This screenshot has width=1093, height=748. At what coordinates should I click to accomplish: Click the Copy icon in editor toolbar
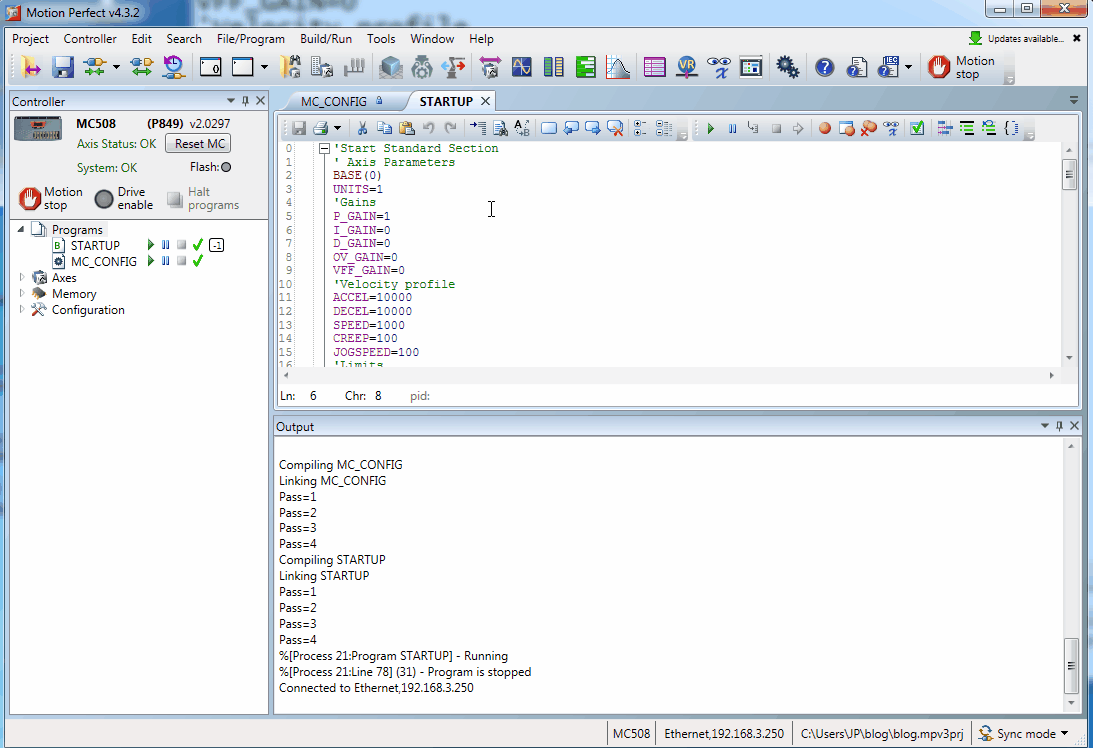point(384,128)
